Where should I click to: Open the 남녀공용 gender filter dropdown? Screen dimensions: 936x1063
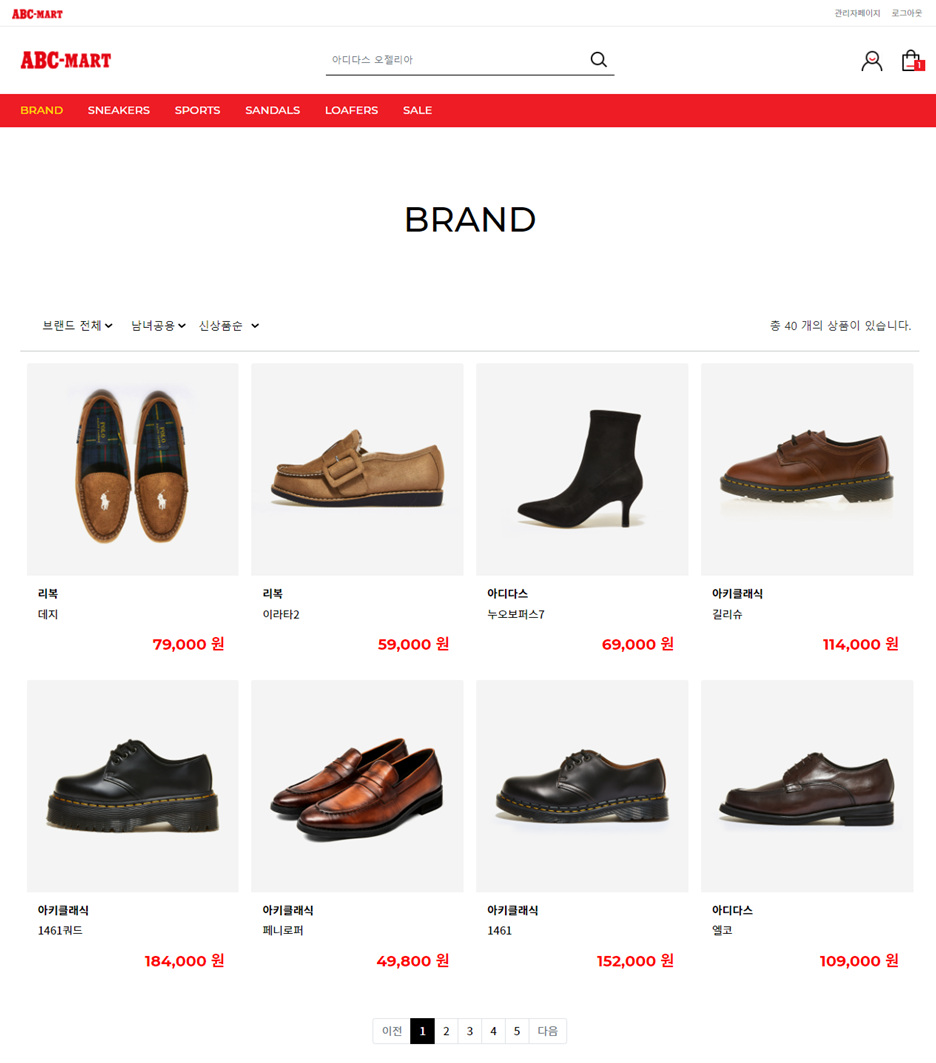[x=158, y=325]
